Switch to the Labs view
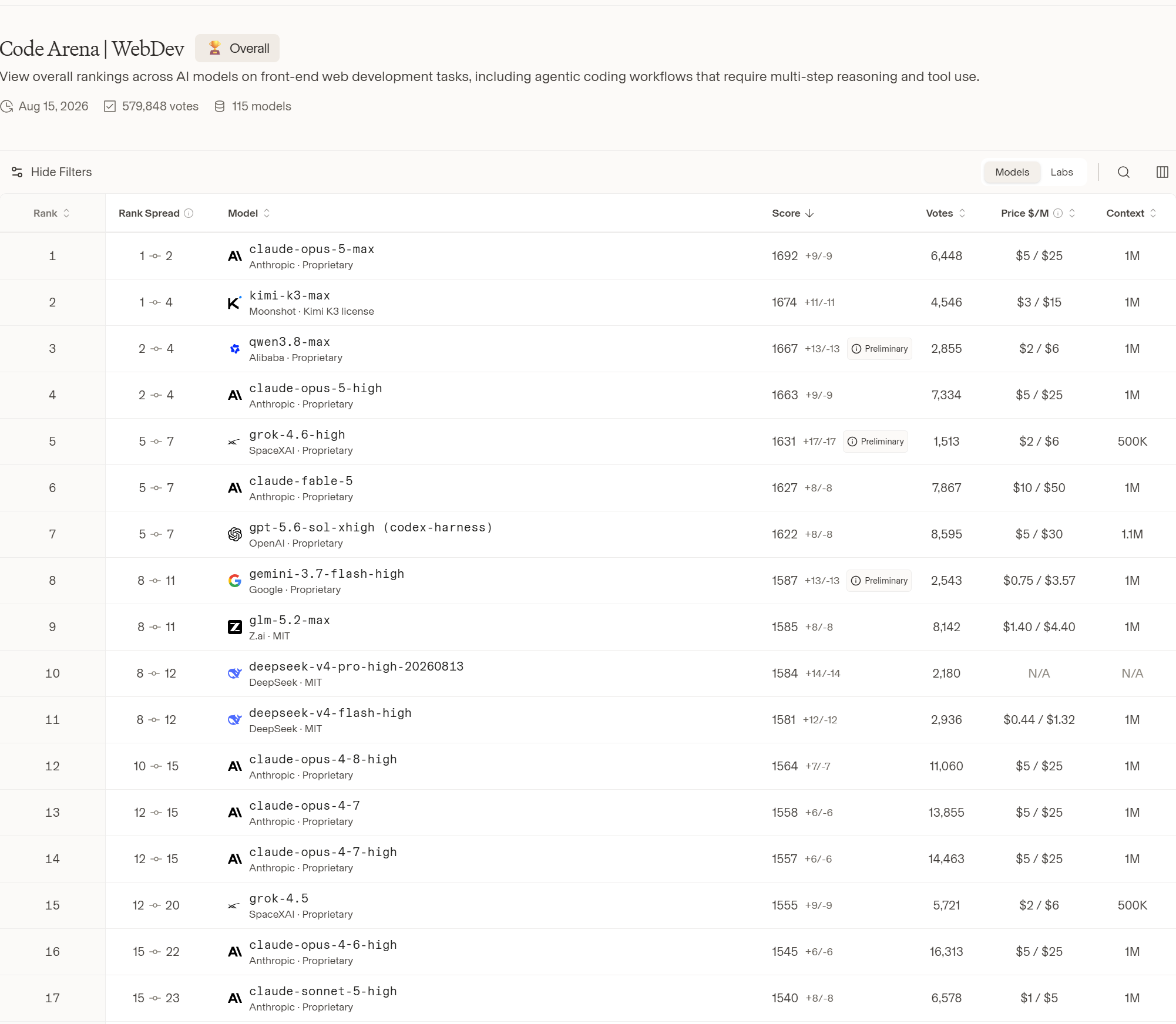 [1061, 172]
